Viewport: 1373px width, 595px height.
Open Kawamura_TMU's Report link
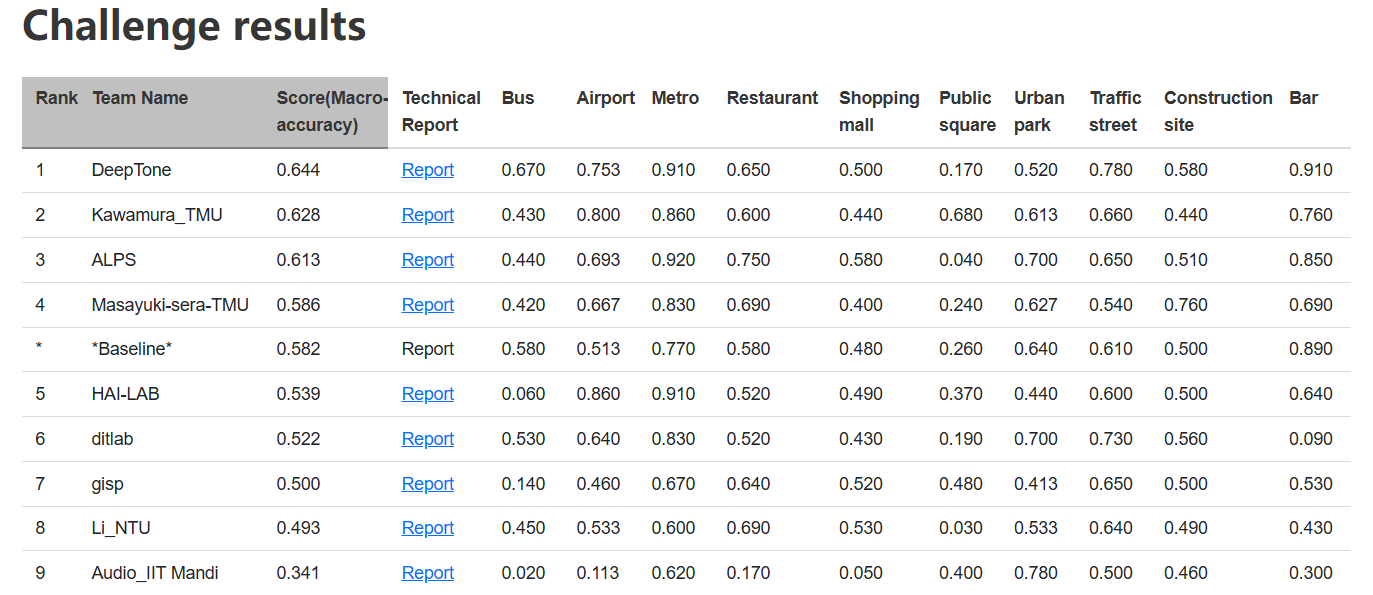(x=427, y=215)
